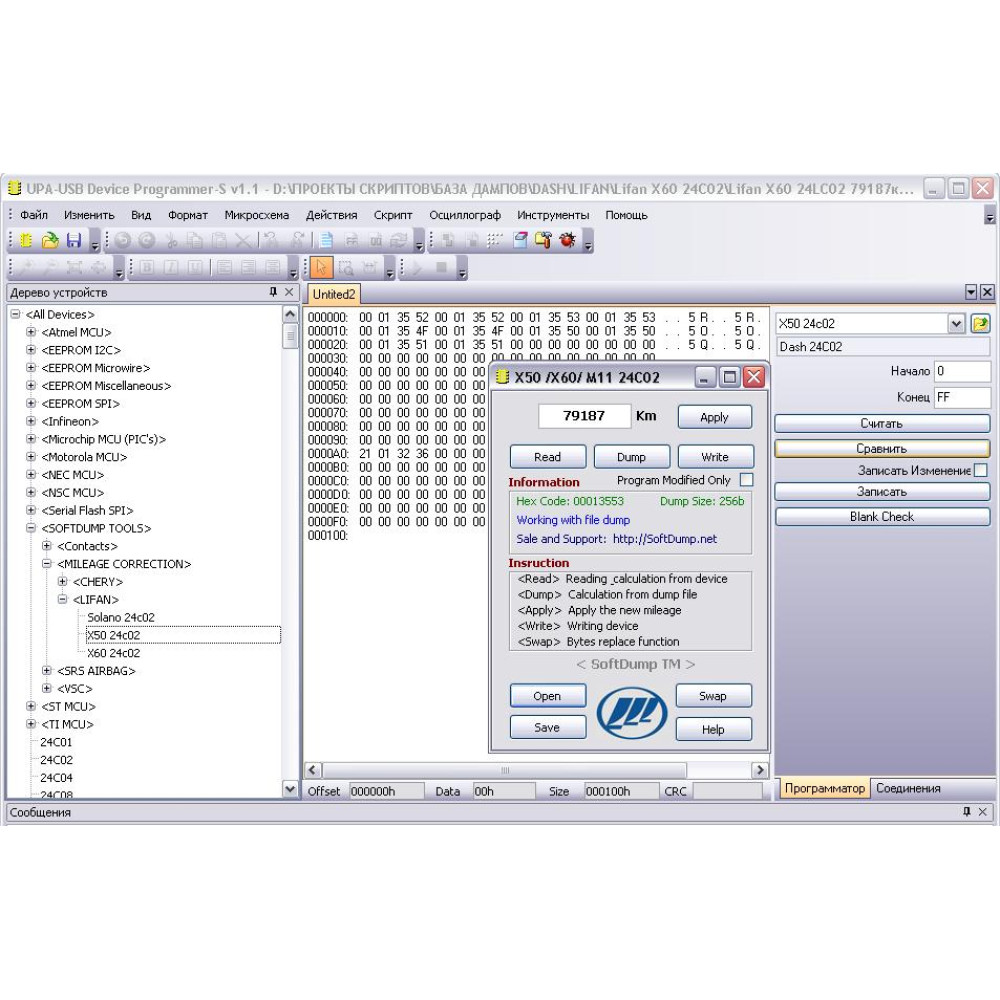The width and height of the screenshot is (1000, 1000).
Task: Collapse the LIFAN tree node
Action: pos(62,599)
